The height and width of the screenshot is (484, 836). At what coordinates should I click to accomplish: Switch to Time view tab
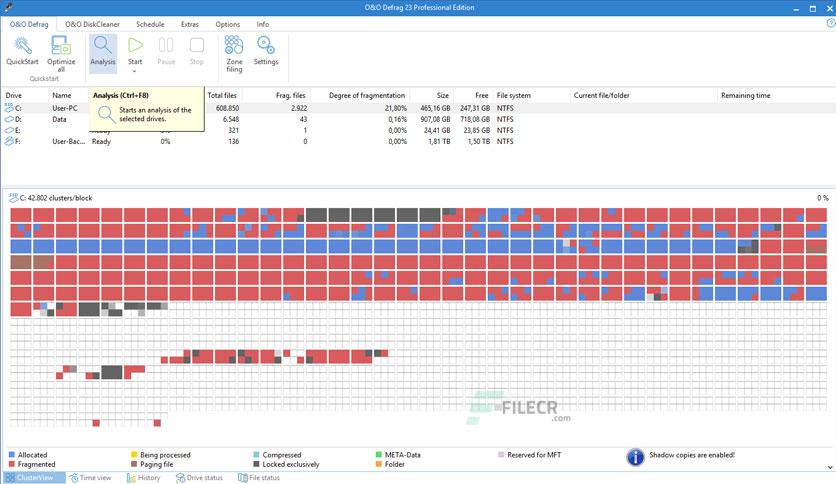(x=90, y=478)
